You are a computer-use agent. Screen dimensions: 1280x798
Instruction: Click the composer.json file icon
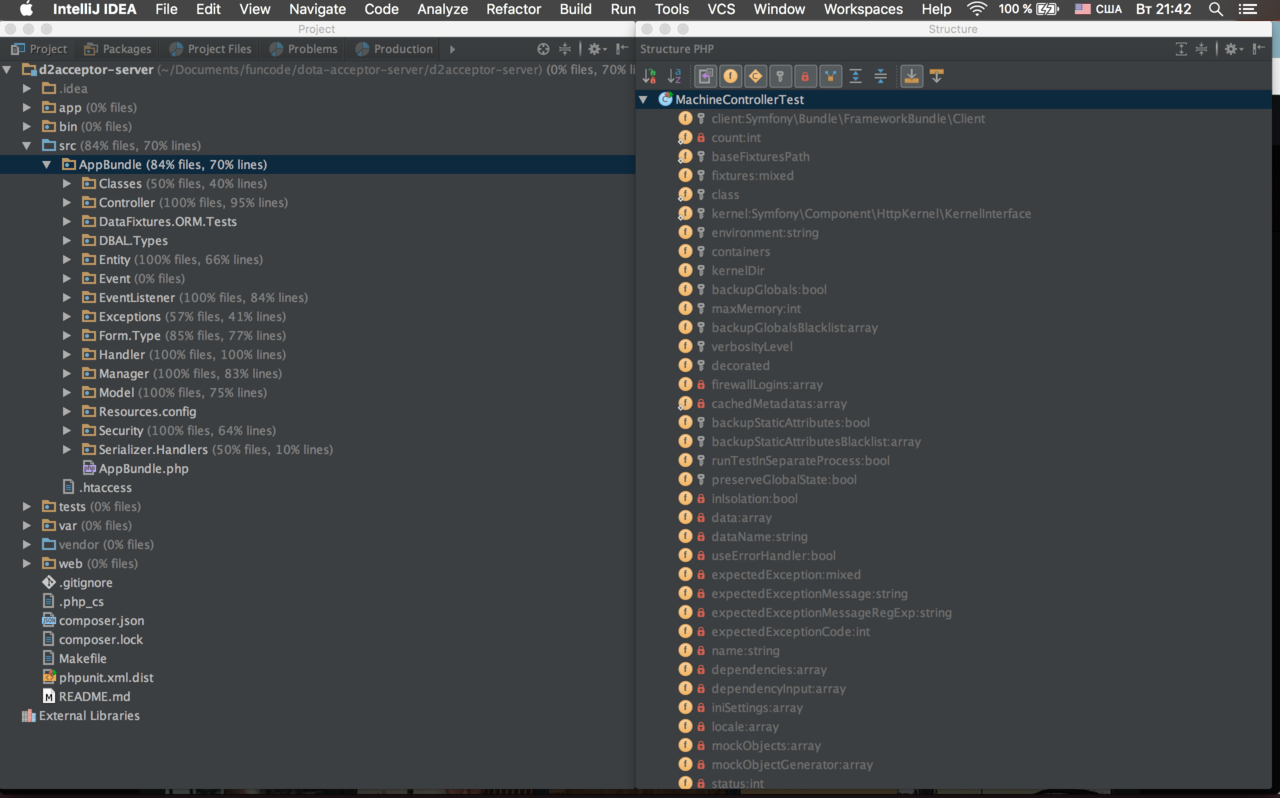point(49,621)
